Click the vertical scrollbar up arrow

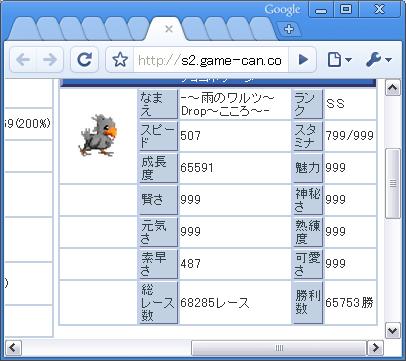click(392, 88)
